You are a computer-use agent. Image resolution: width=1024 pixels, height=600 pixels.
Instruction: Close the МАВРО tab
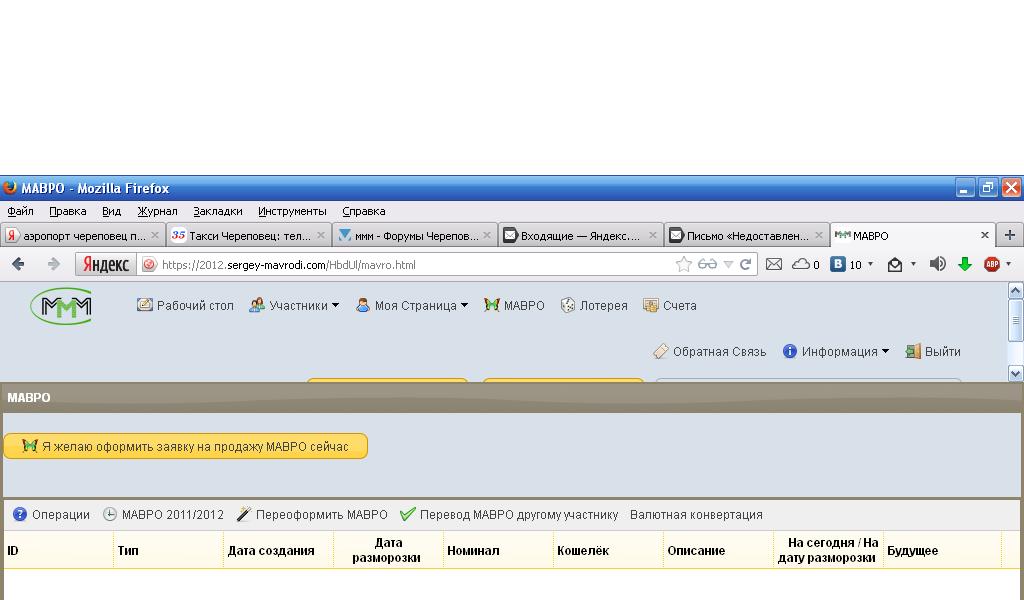[985, 235]
